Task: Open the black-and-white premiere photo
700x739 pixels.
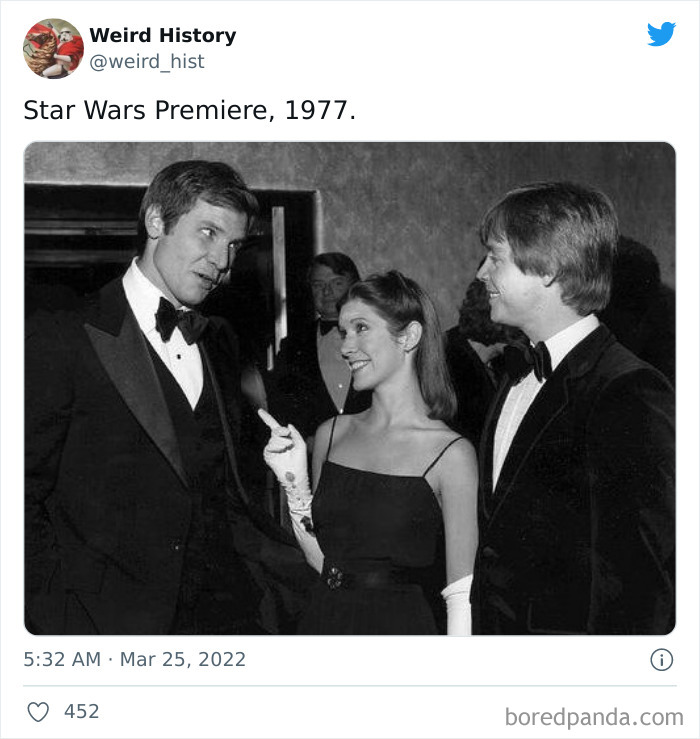Action: [x=350, y=388]
